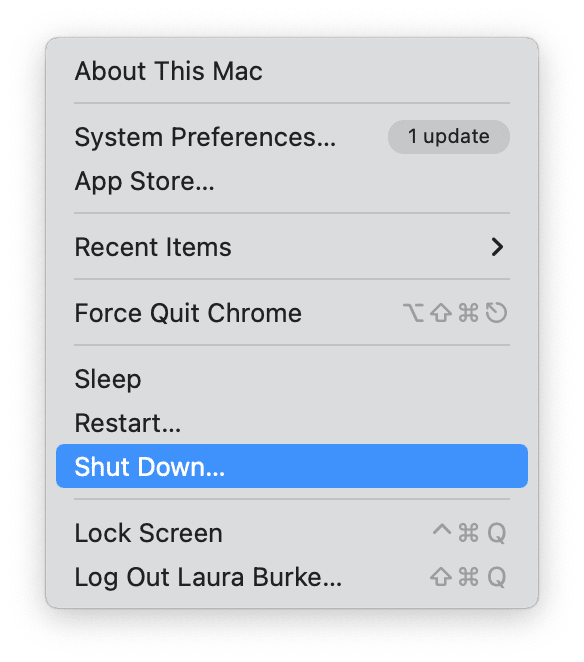Click the "1 update" badge

pyautogui.click(x=448, y=137)
